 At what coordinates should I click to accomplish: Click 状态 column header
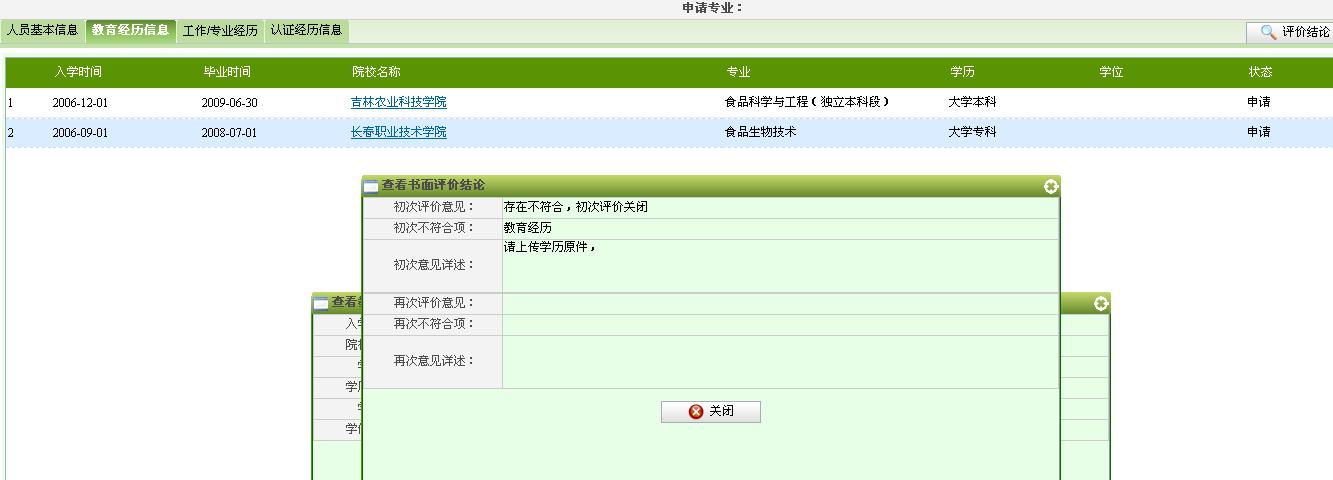point(1260,72)
